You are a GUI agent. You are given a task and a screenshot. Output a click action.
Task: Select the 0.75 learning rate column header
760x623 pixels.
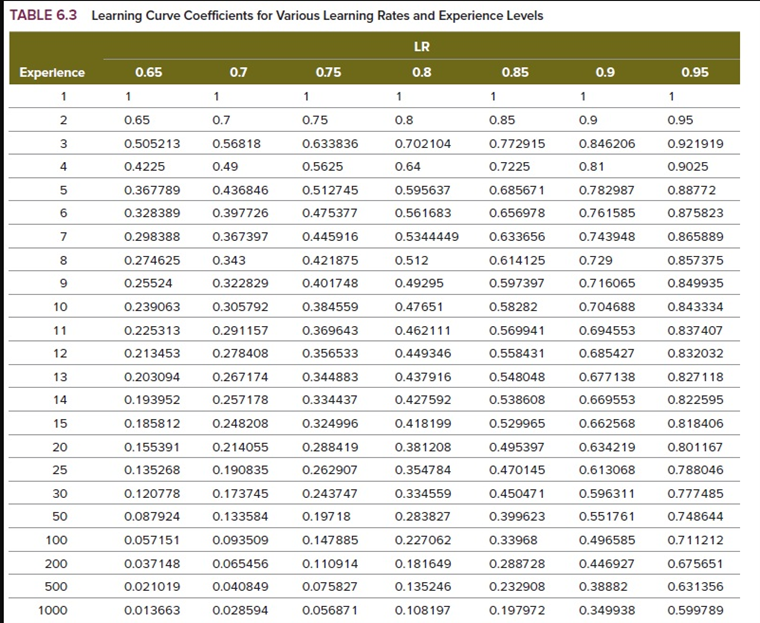[x=328, y=72]
